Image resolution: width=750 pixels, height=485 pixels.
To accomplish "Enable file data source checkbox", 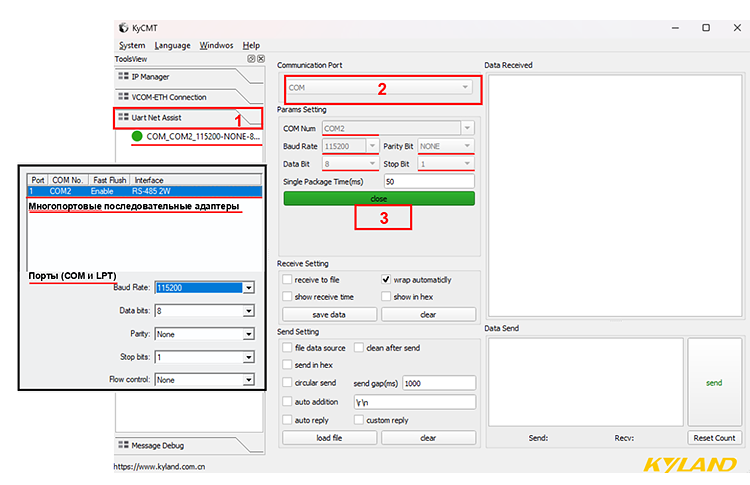I will pyautogui.click(x=287, y=348).
